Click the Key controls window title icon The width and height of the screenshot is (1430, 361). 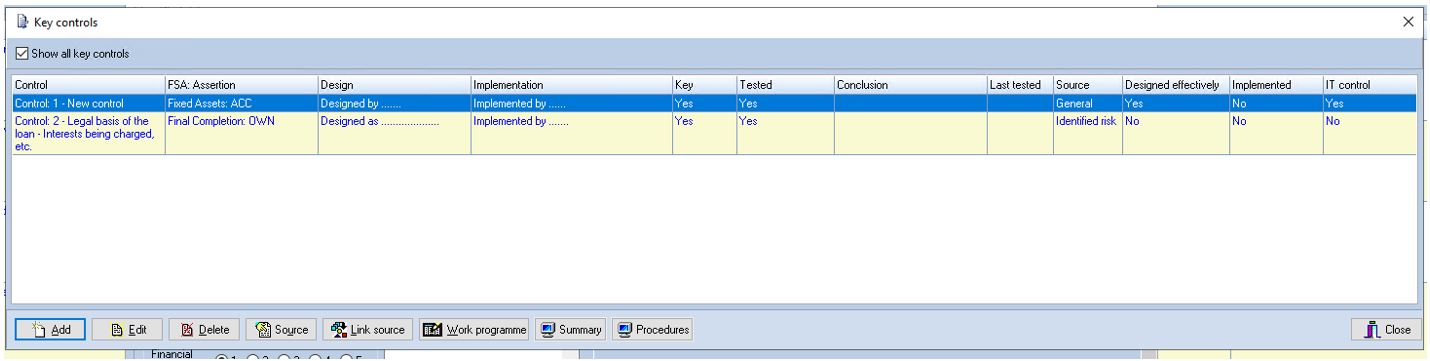22,21
